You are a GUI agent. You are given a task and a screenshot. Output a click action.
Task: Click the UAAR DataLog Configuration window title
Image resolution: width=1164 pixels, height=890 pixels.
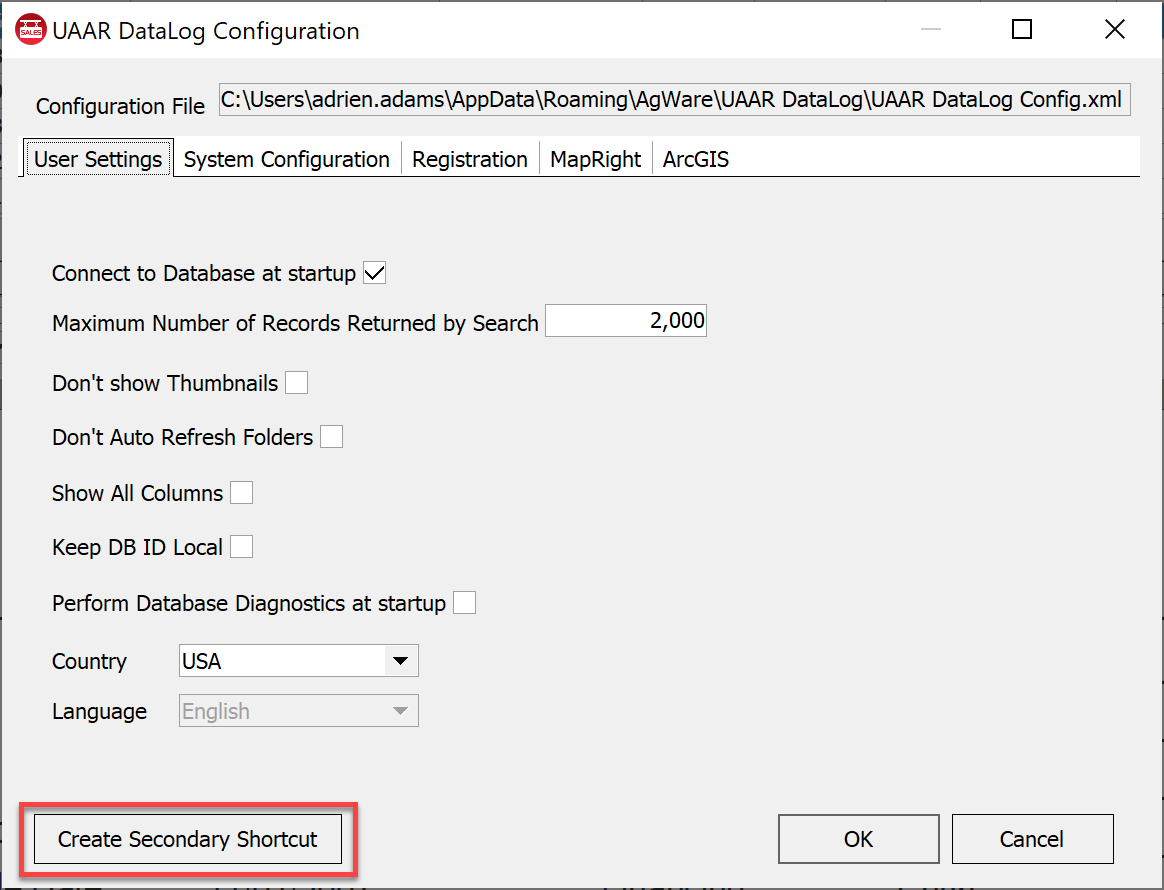click(x=206, y=31)
